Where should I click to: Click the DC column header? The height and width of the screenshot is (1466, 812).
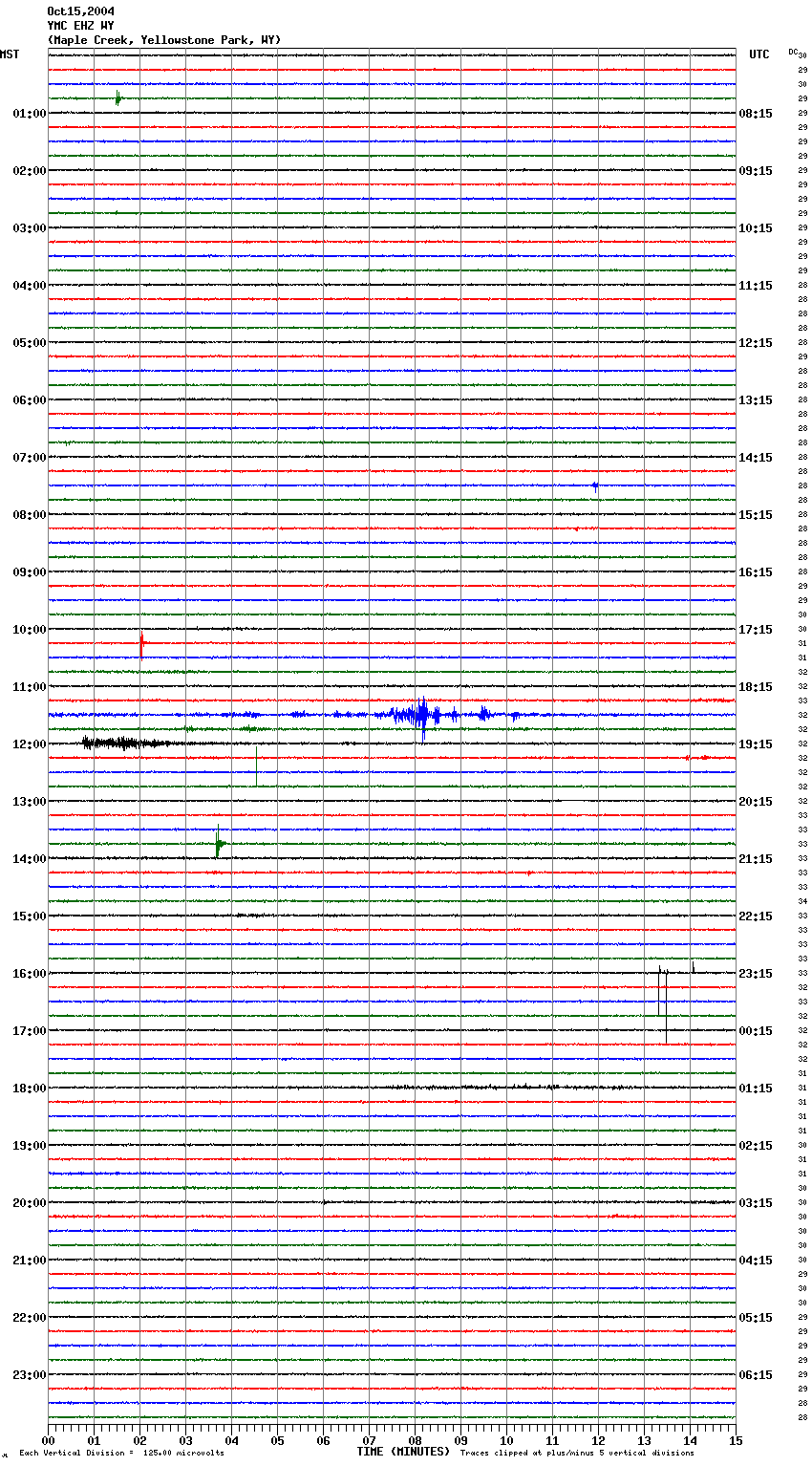pos(793,52)
